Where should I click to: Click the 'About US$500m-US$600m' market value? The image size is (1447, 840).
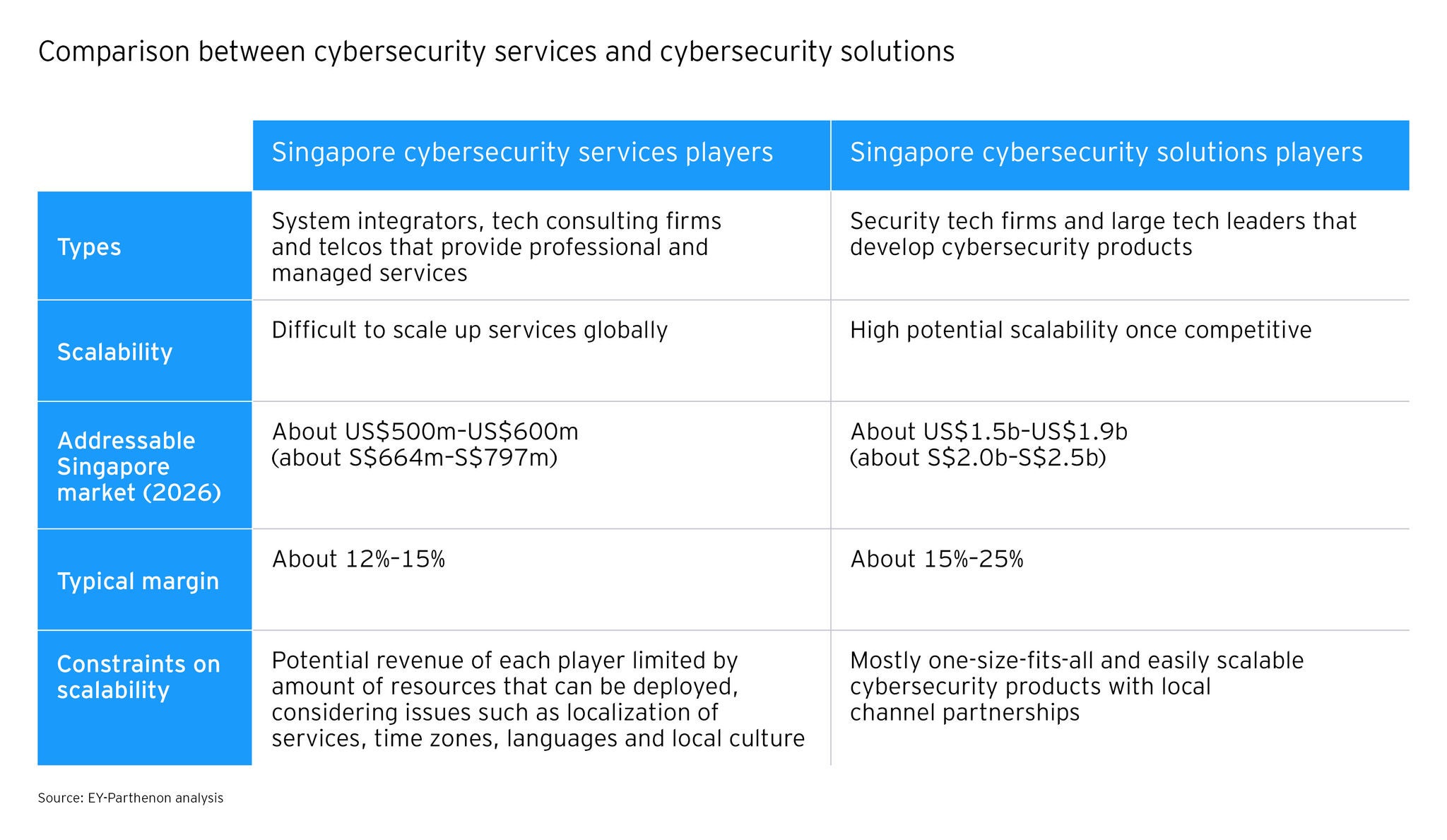[x=425, y=432]
